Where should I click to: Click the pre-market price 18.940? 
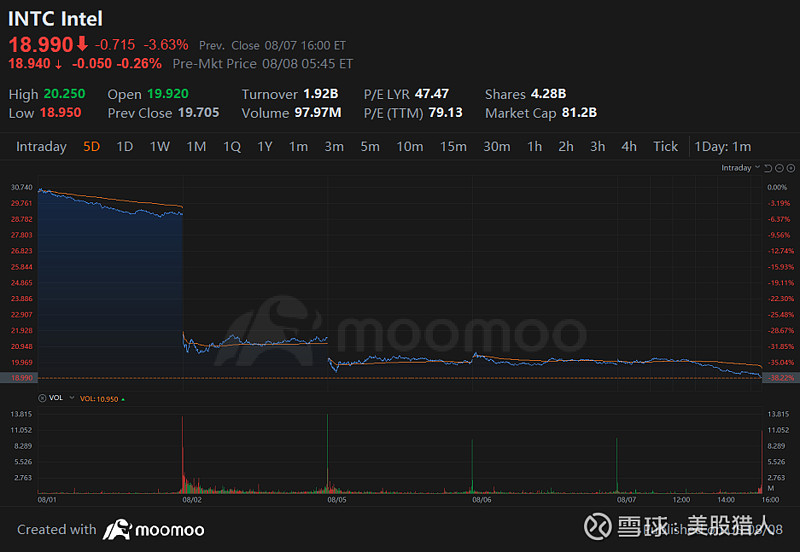pos(30,64)
